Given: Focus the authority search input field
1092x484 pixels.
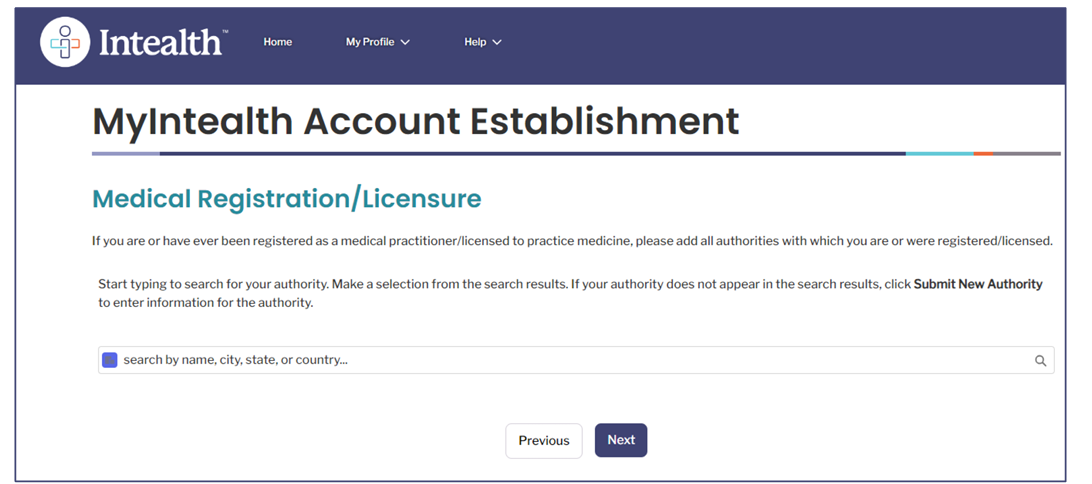Looking at the screenshot, I should 576,360.
